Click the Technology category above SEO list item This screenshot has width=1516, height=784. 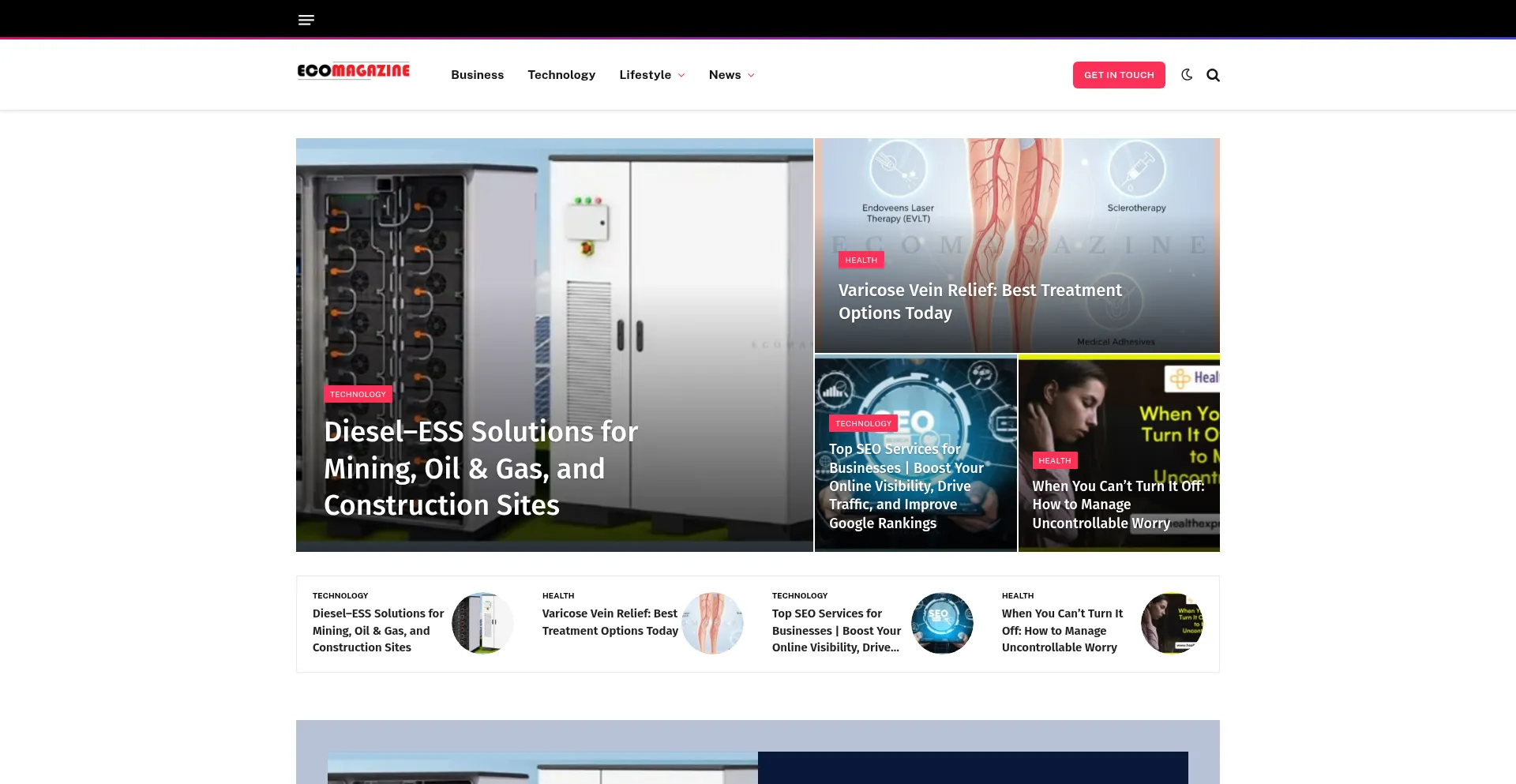[800, 595]
